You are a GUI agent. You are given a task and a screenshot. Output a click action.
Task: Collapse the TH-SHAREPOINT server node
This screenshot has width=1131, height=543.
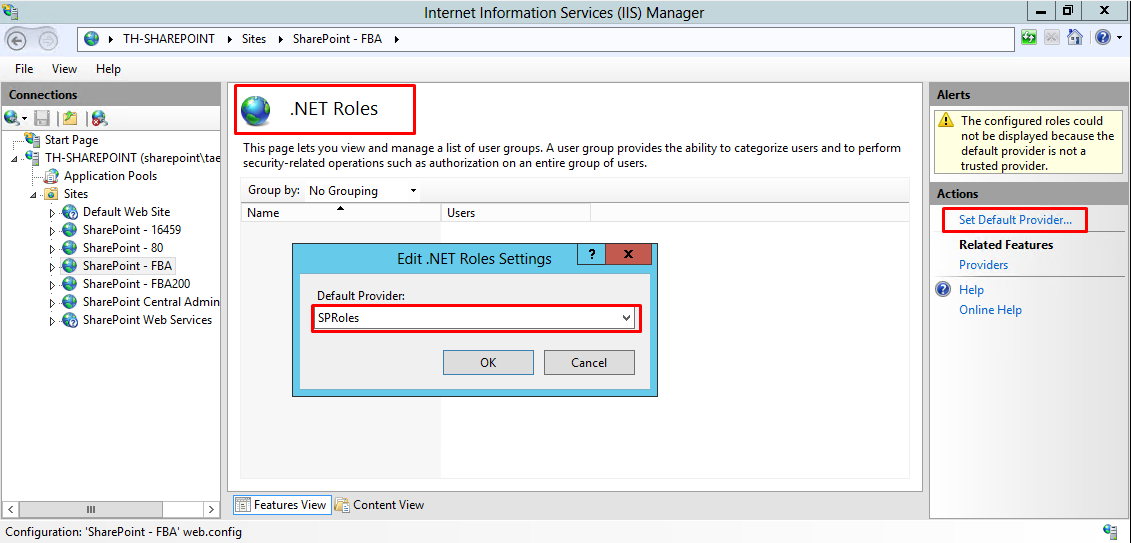(14, 159)
